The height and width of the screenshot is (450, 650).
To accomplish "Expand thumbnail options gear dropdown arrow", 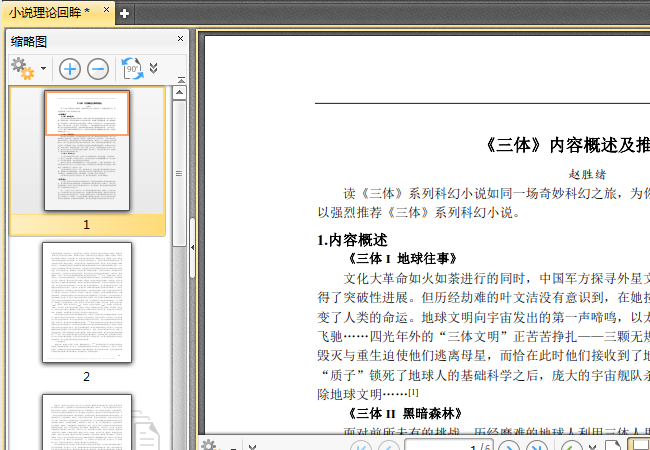I will pos(44,69).
